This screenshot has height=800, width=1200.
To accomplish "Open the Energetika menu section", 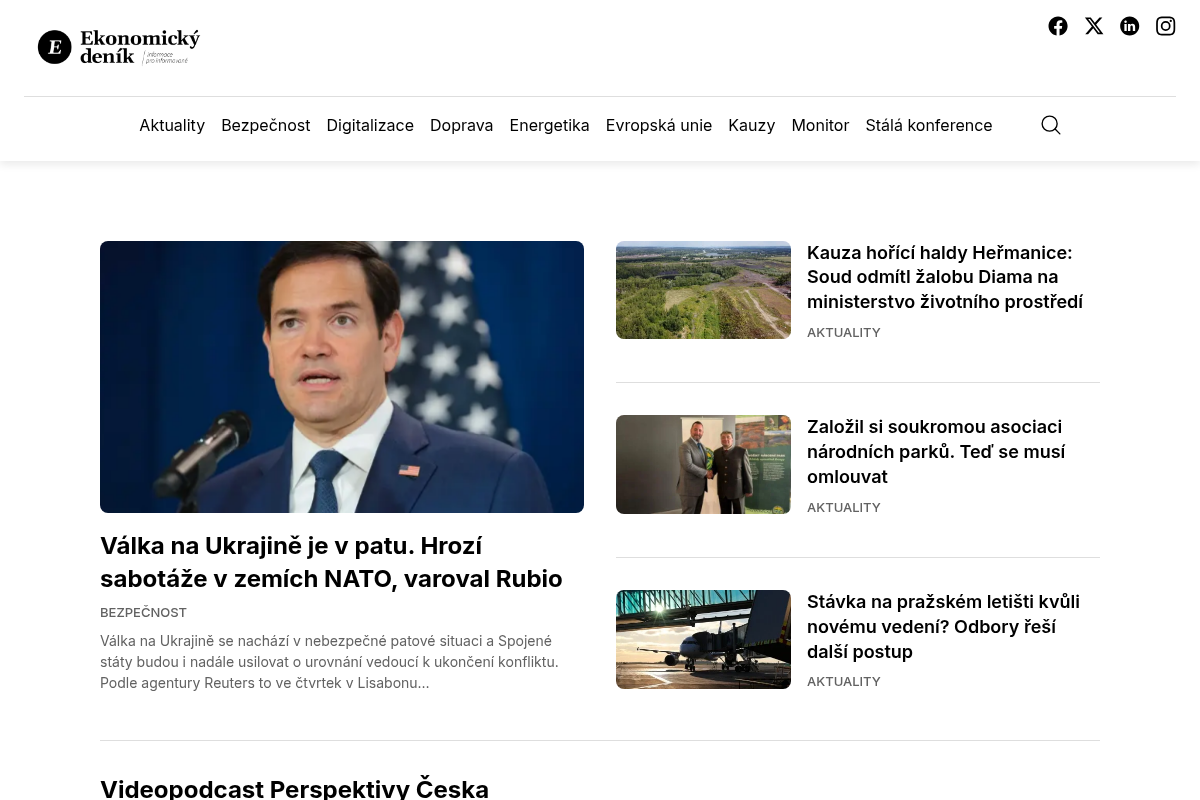I will point(550,125).
